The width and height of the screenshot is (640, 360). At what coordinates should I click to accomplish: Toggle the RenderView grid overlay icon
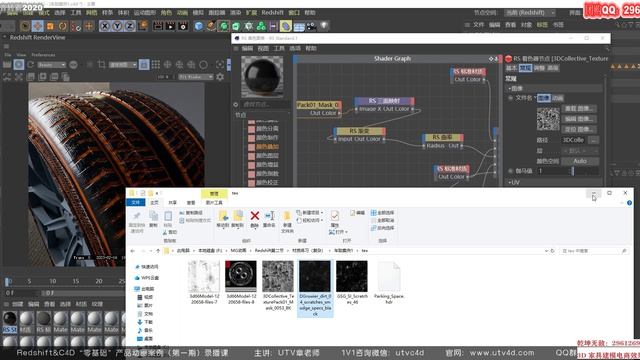(156, 64)
